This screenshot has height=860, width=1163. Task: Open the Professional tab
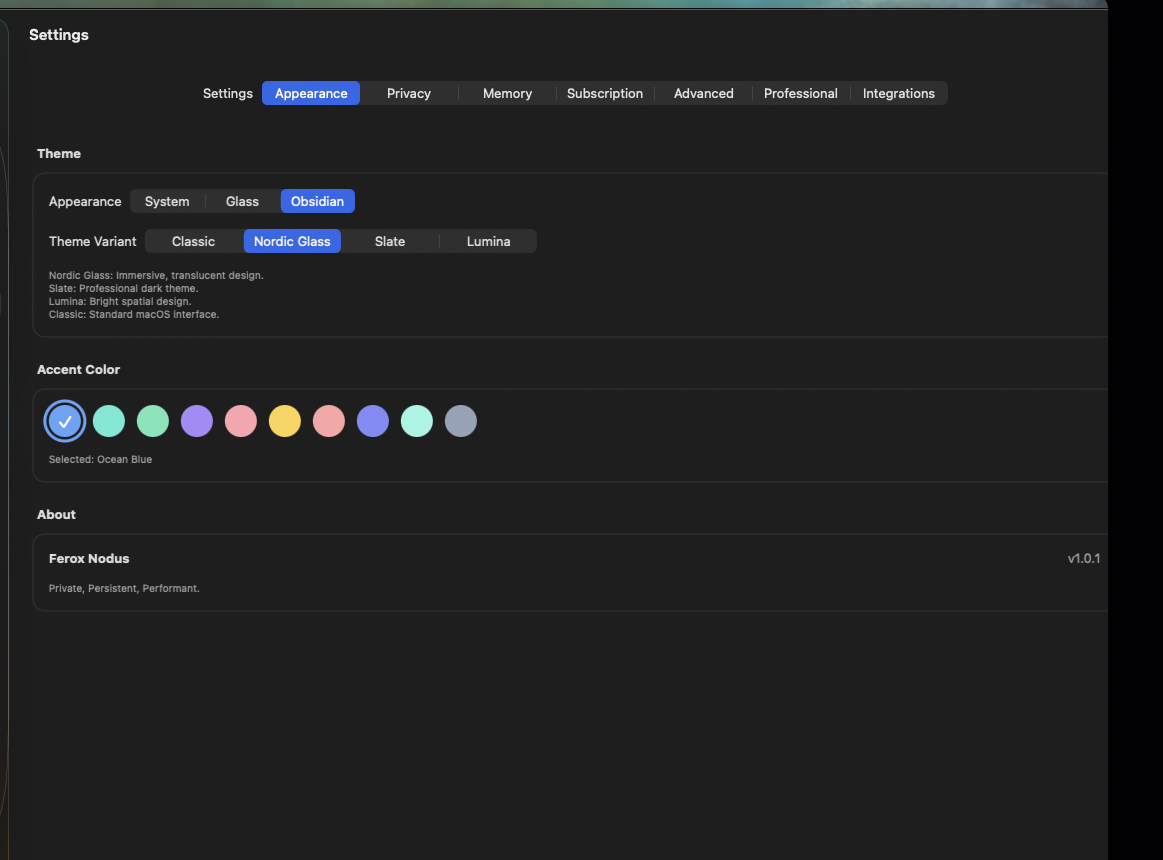pos(800,93)
